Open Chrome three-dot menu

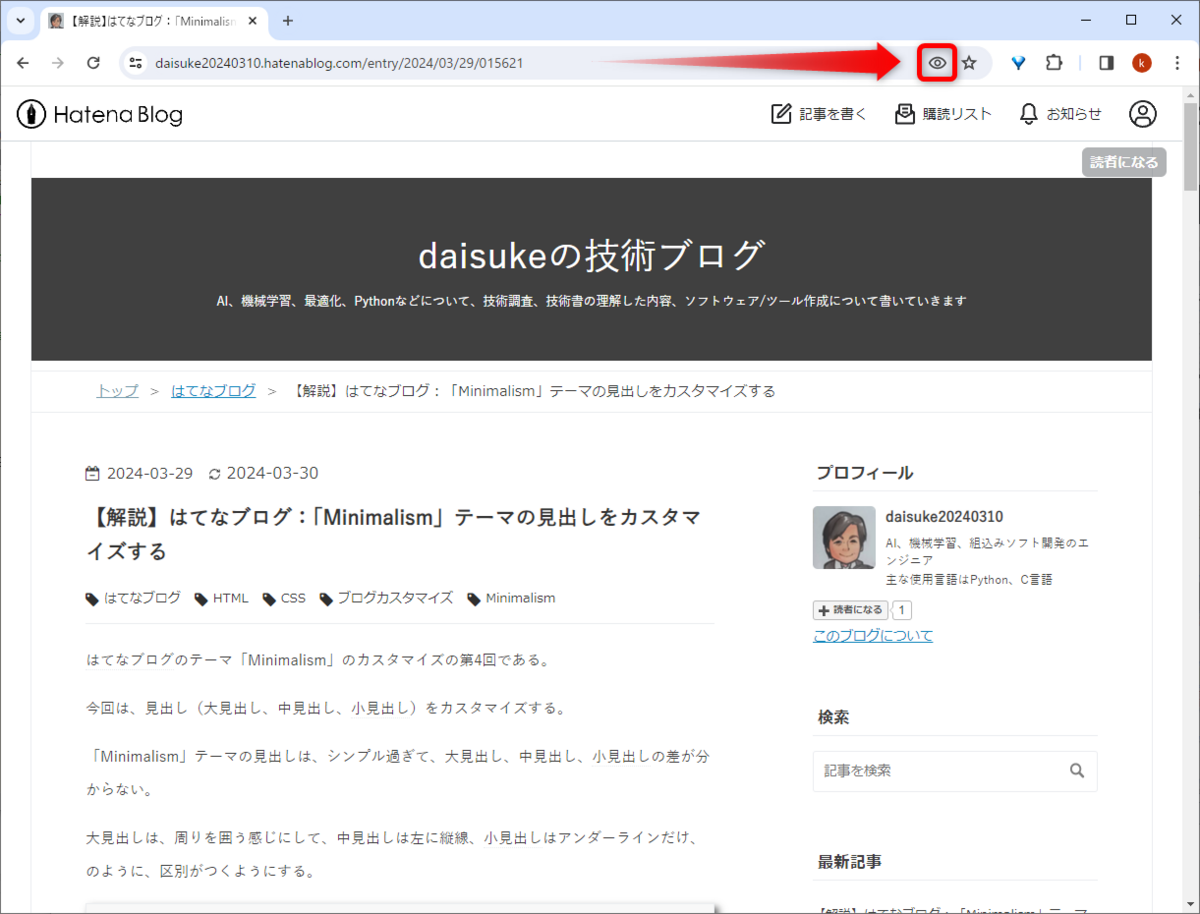[1177, 63]
